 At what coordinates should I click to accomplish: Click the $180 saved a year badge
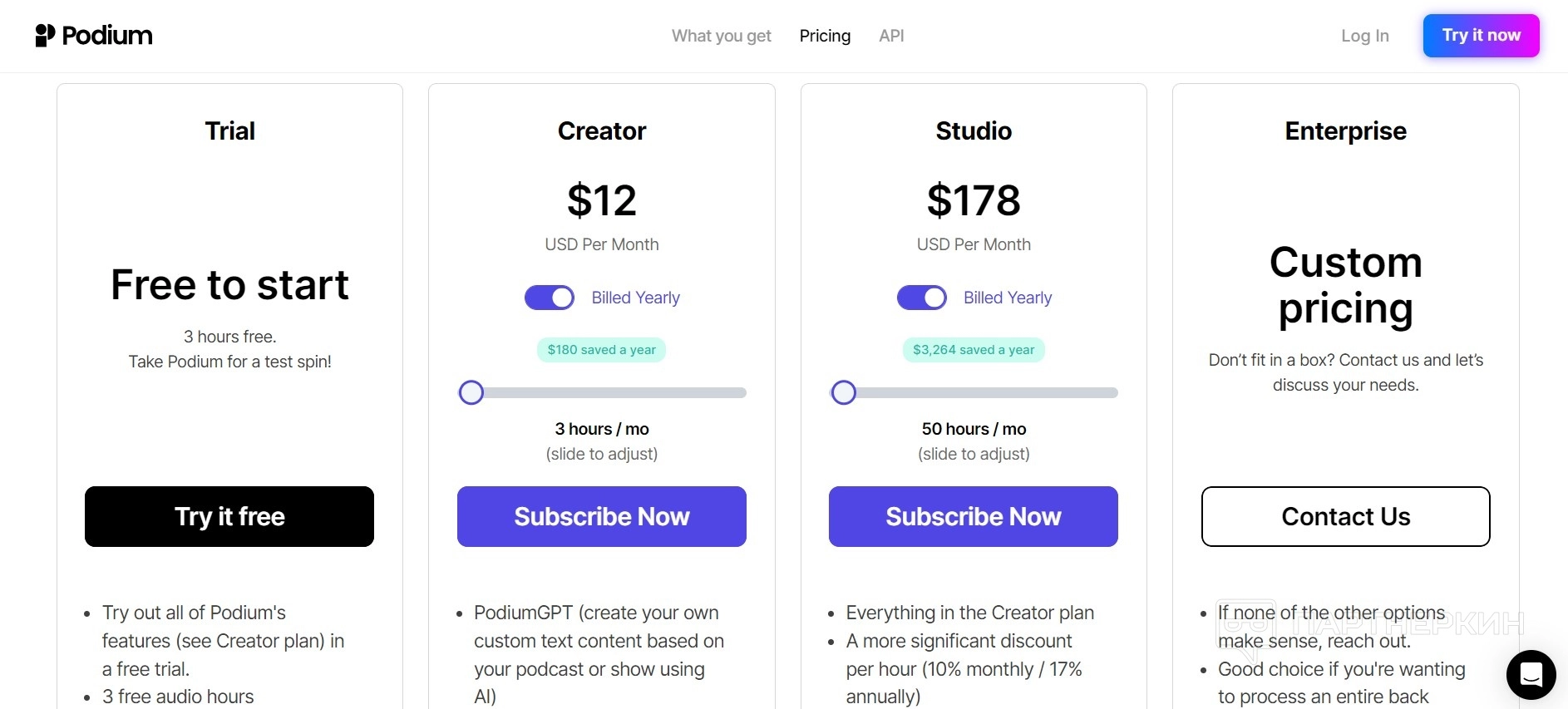click(x=601, y=350)
